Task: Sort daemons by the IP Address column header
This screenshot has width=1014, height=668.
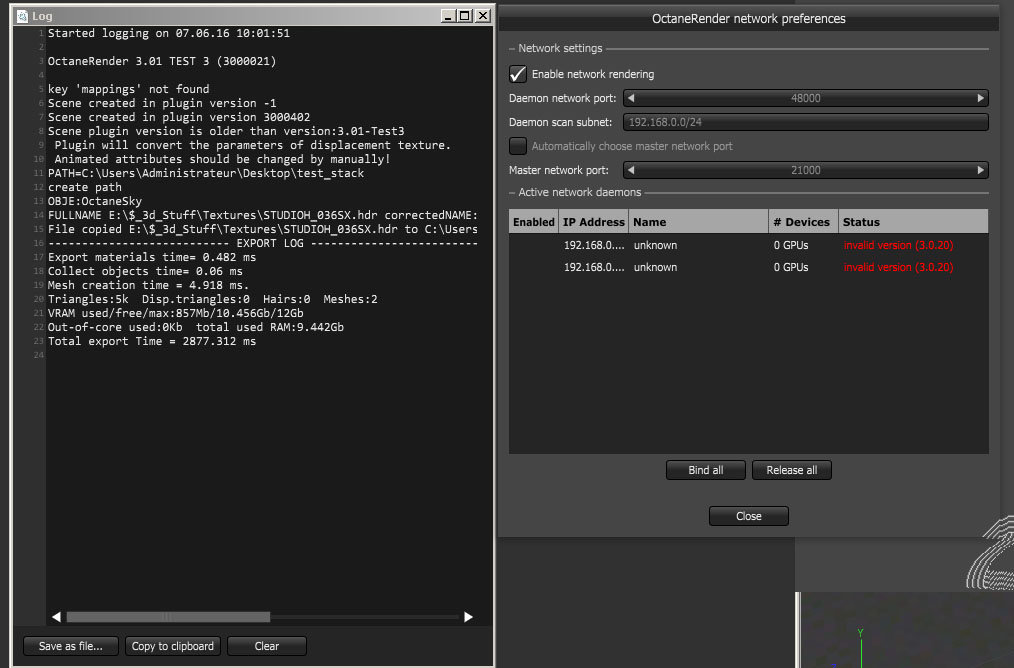Action: coord(594,222)
